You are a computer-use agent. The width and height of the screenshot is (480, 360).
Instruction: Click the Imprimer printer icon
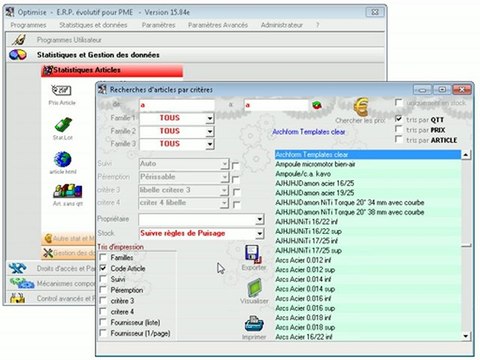point(254,323)
